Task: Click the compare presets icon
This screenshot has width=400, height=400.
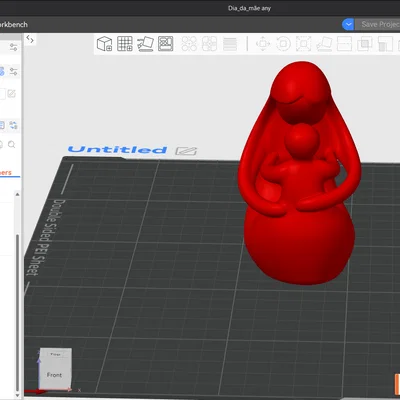Action: tap(13, 125)
